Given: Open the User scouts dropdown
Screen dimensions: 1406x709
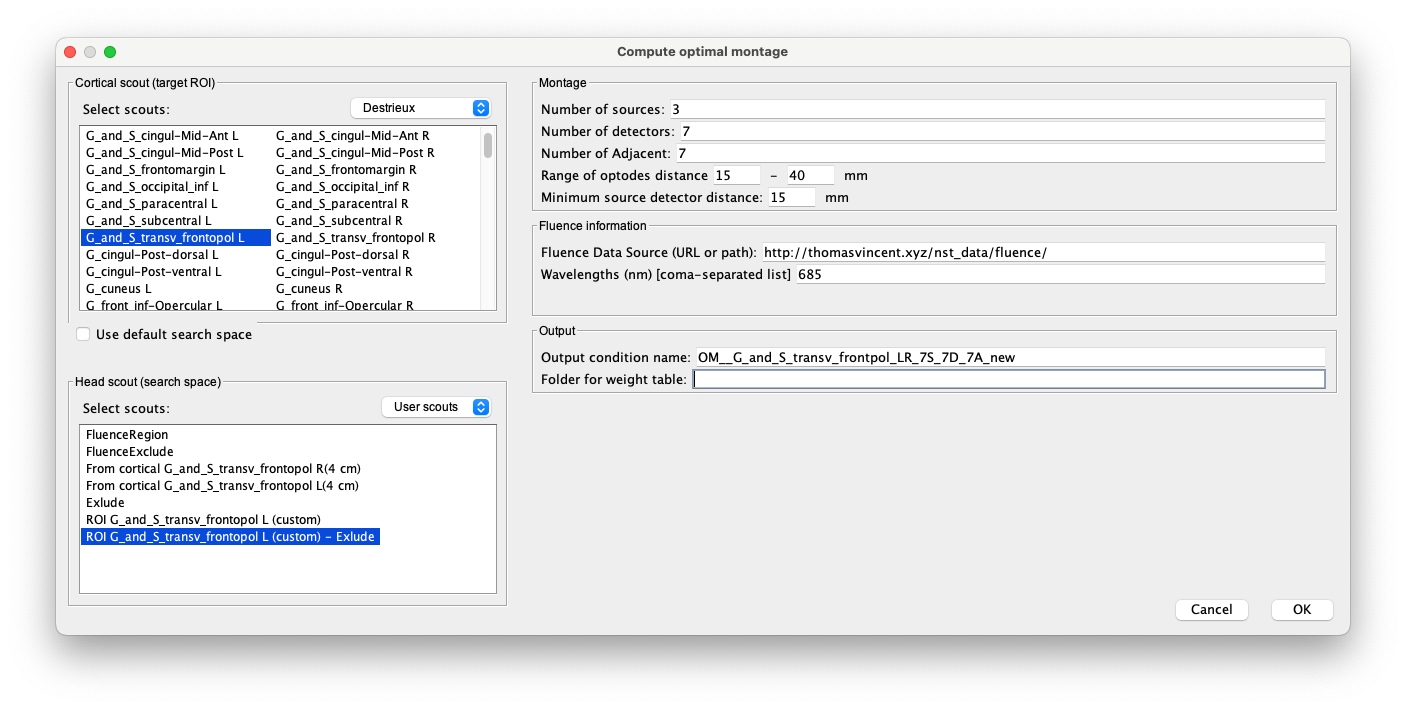Looking at the screenshot, I should pos(436,407).
